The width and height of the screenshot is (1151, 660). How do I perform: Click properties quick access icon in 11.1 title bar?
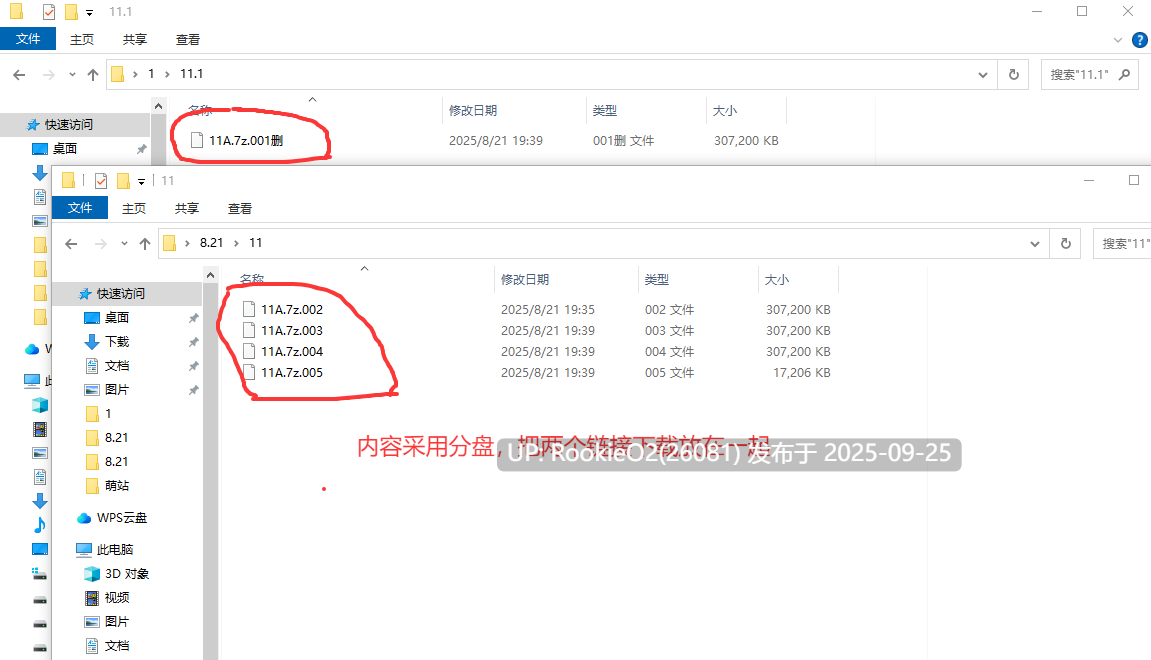coord(48,12)
